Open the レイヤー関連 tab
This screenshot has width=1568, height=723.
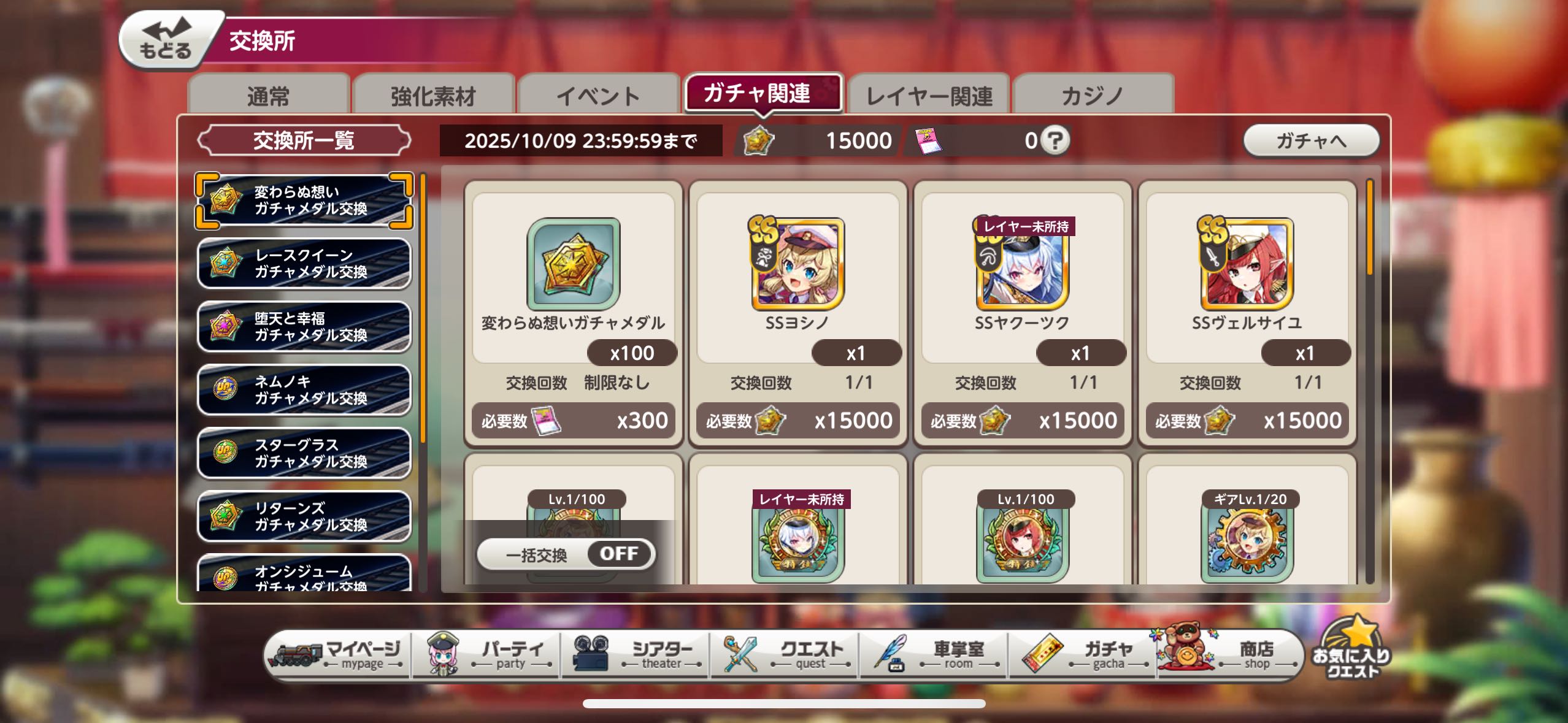pos(929,96)
